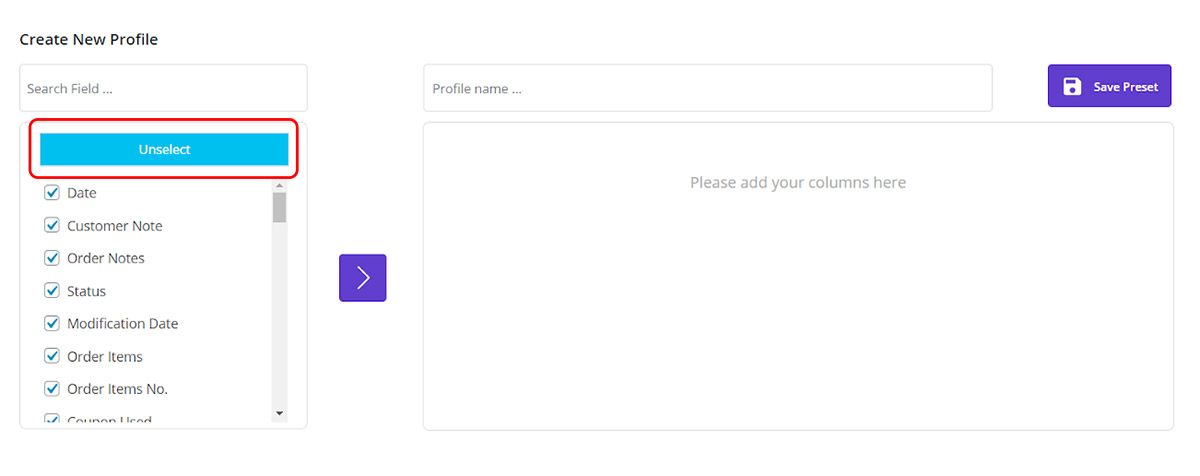Image resolution: width=1200 pixels, height=476 pixels.
Task: Uncheck the Order Items No. checkbox
Action: (53, 389)
